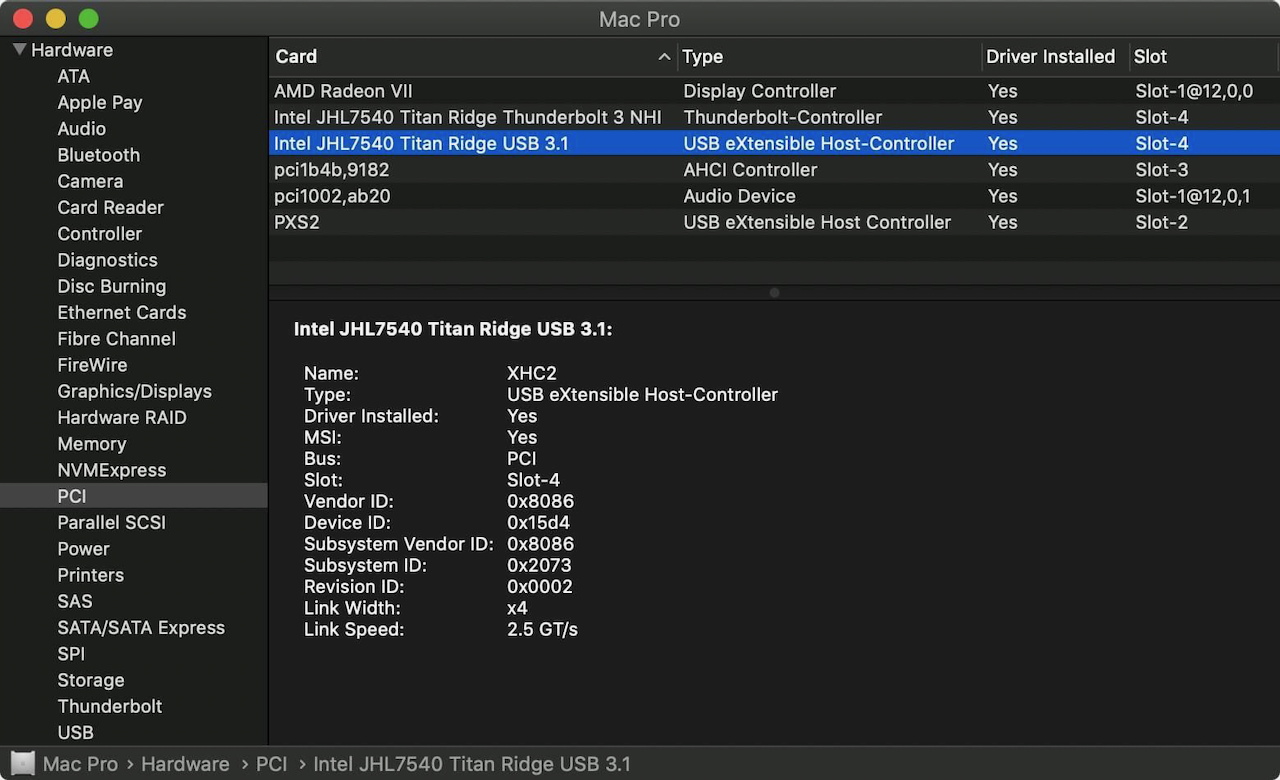Collapse the Hardware disclosure triangle
This screenshot has height=780, width=1280.
pos(19,50)
